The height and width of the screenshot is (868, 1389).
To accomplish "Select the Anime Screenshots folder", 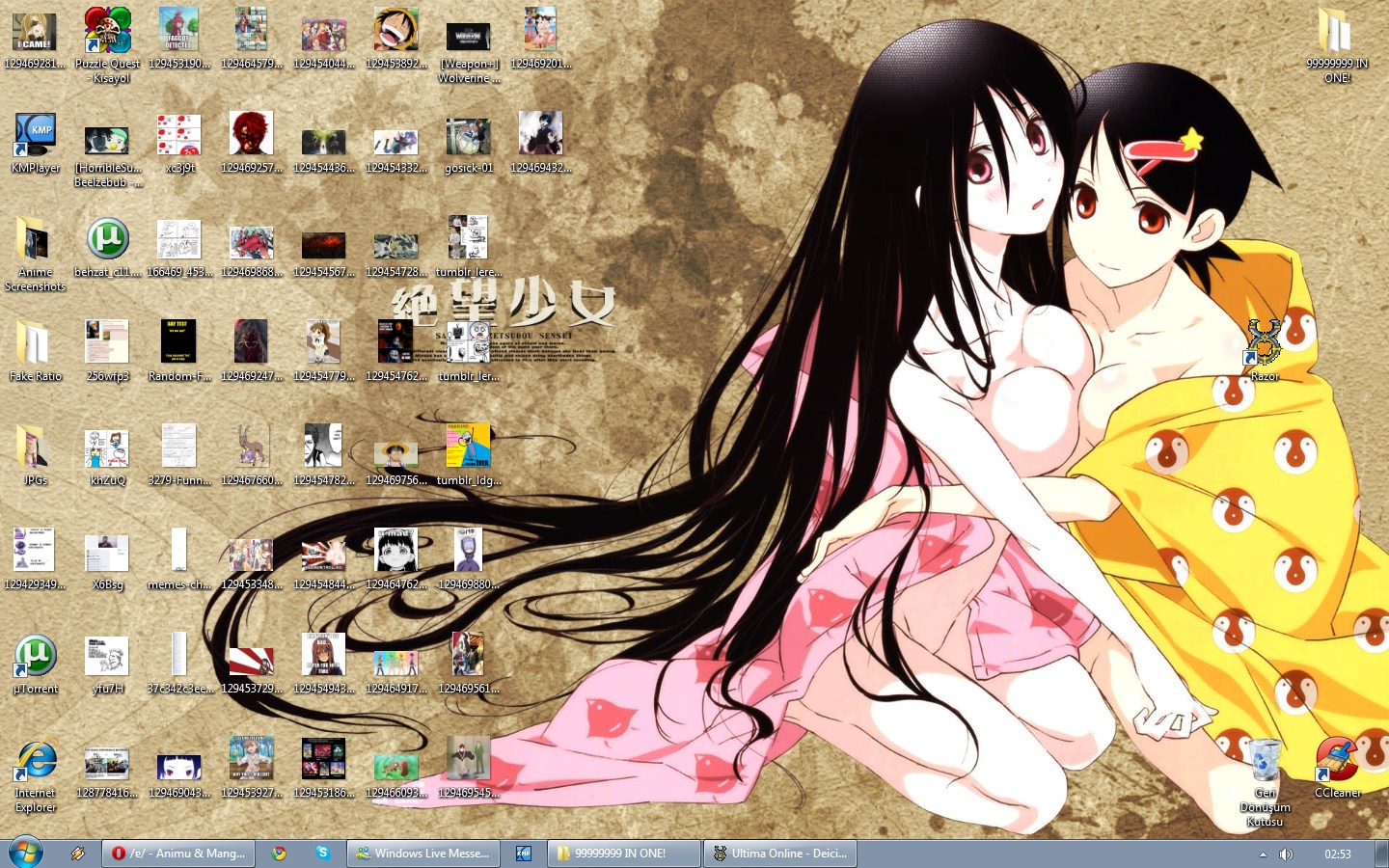I will [x=35, y=239].
